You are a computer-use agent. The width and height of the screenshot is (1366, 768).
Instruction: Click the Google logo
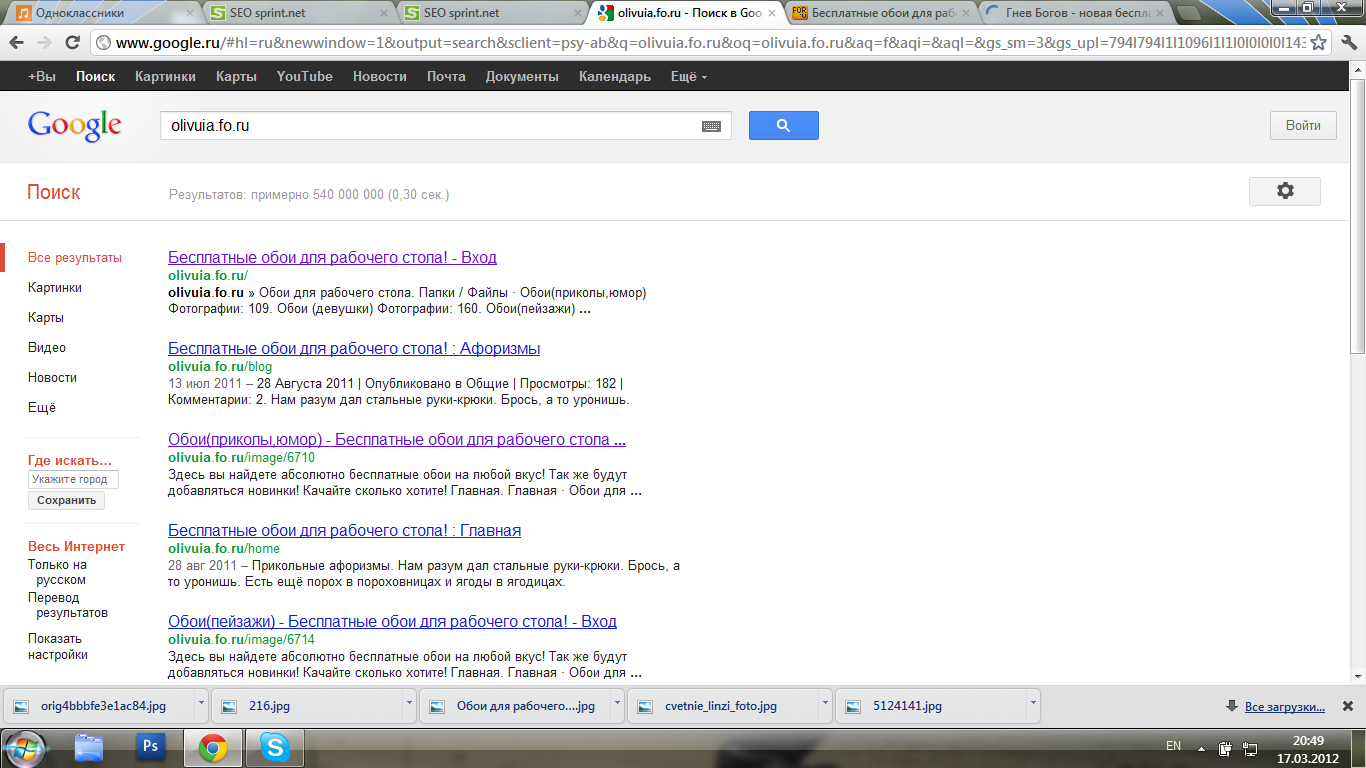tap(74, 126)
